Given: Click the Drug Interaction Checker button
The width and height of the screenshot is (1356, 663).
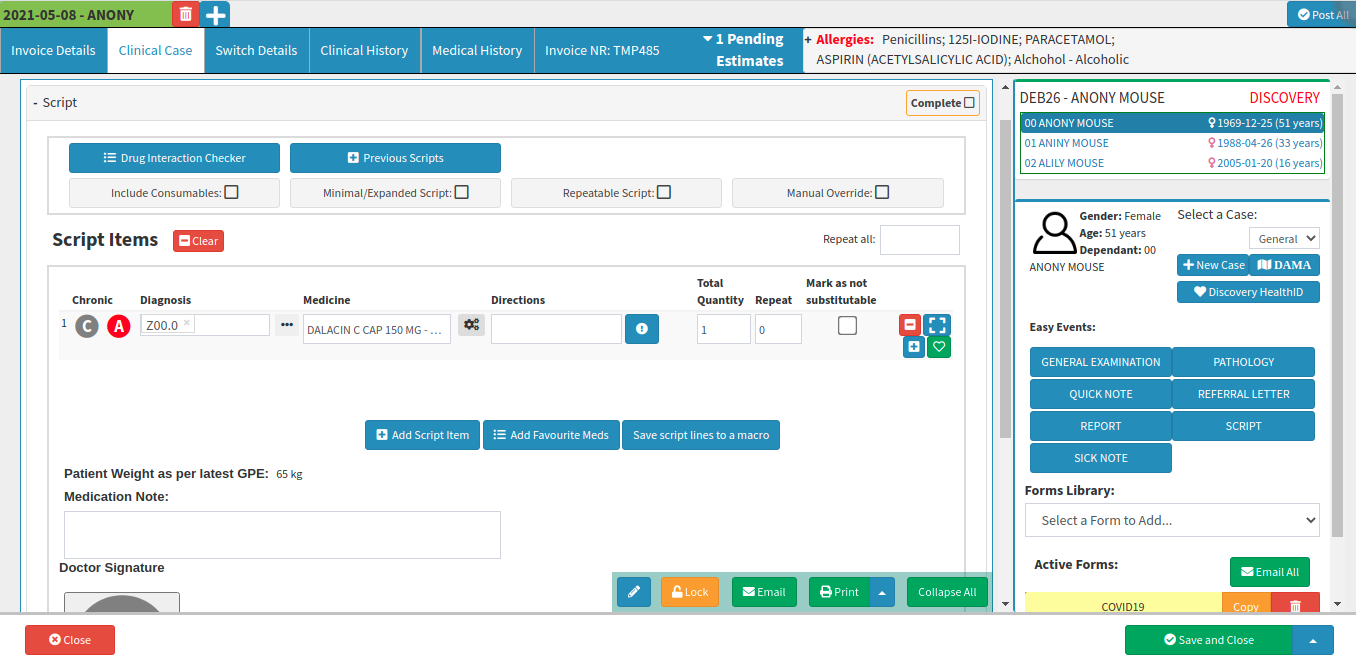Looking at the screenshot, I should point(174,158).
